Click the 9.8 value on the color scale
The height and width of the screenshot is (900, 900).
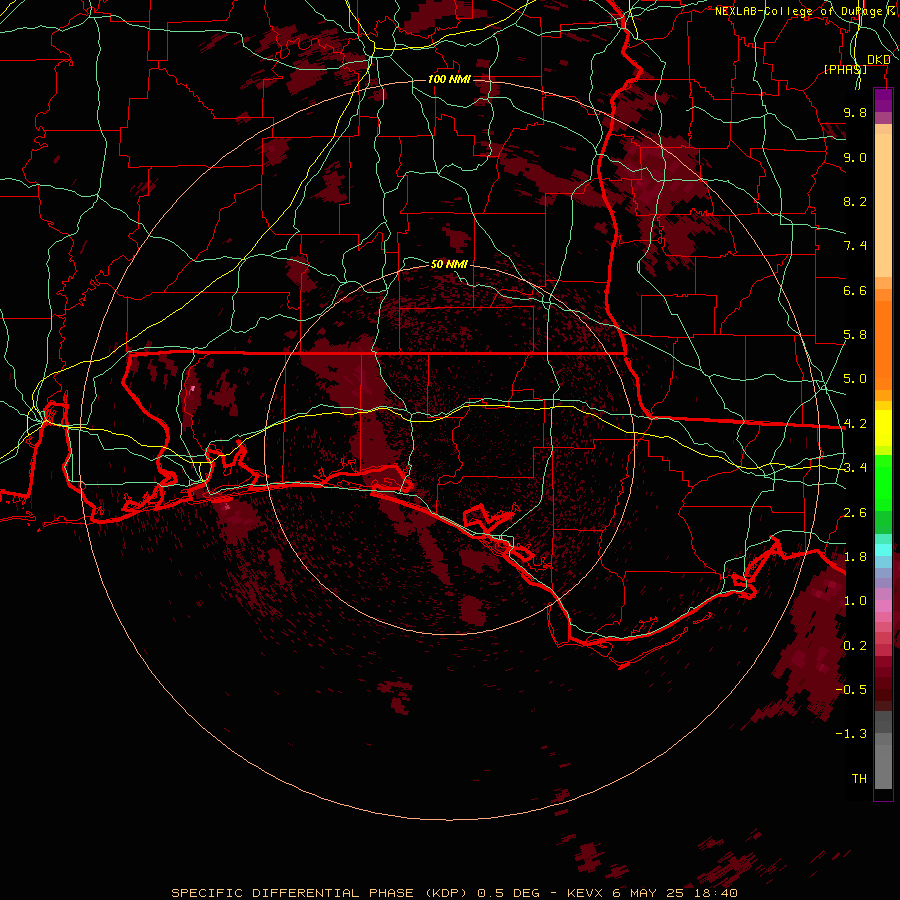(x=855, y=113)
